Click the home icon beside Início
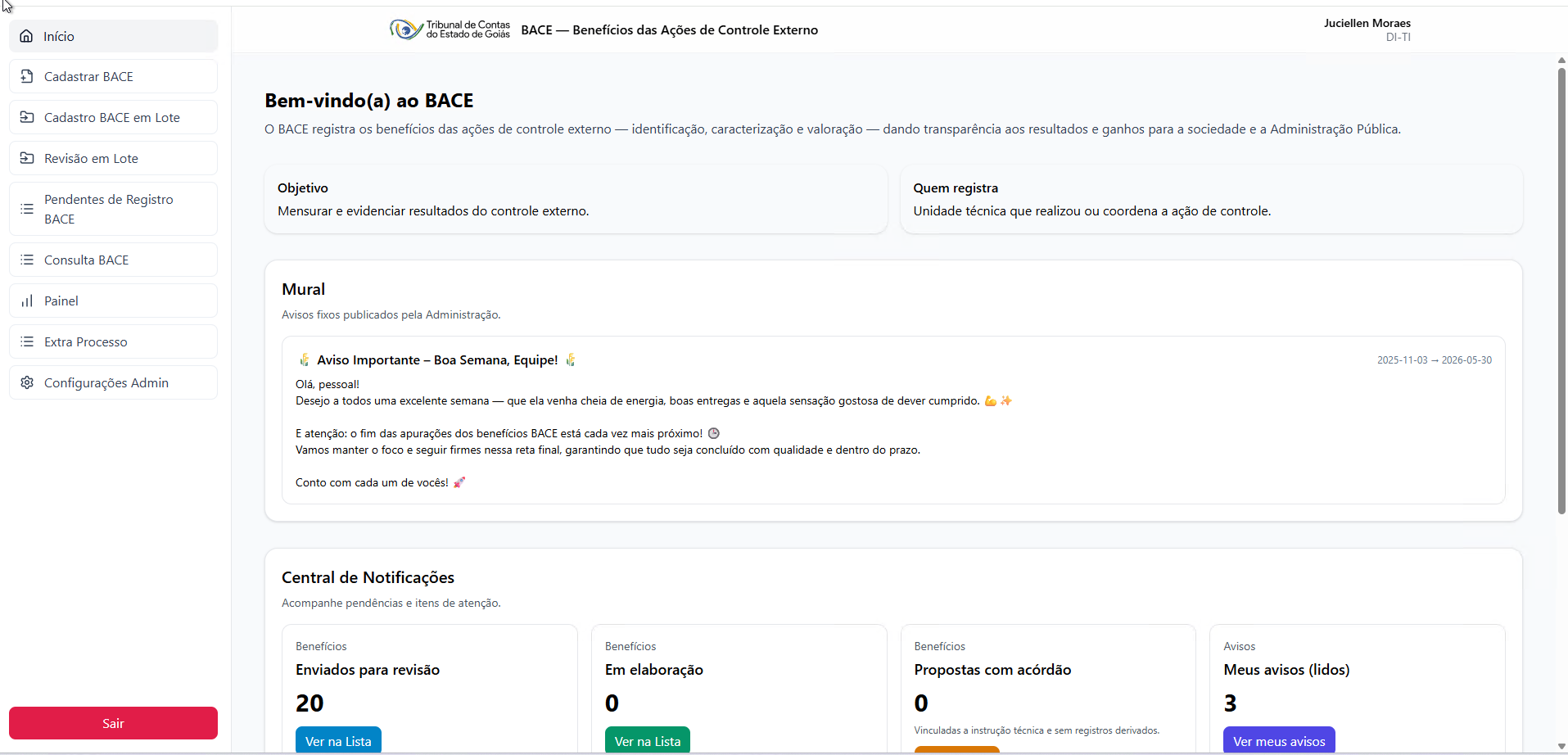 tap(27, 36)
